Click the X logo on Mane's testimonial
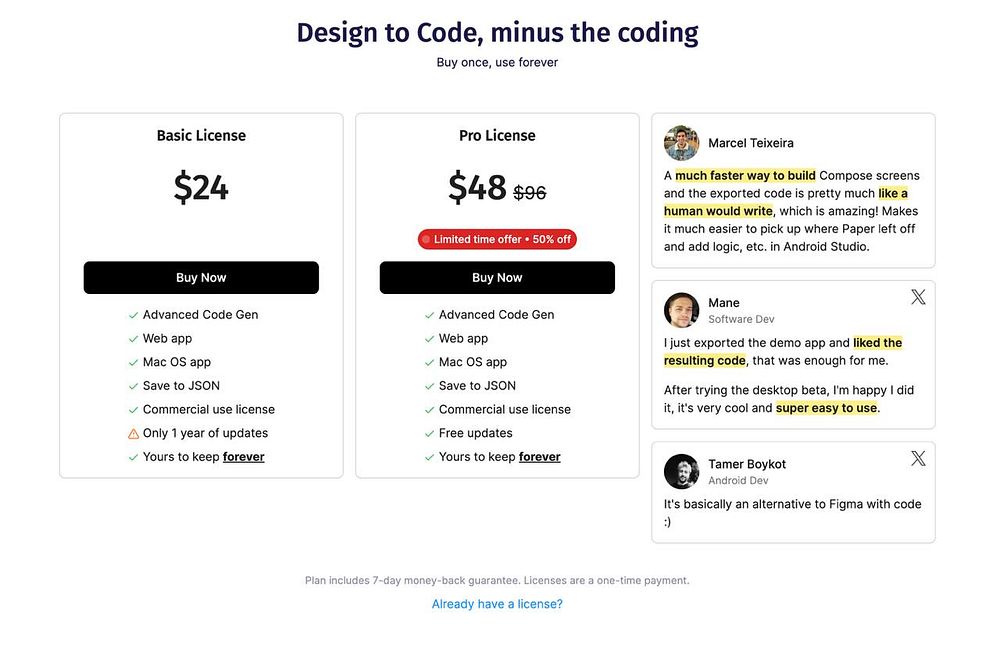 click(918, 297)
